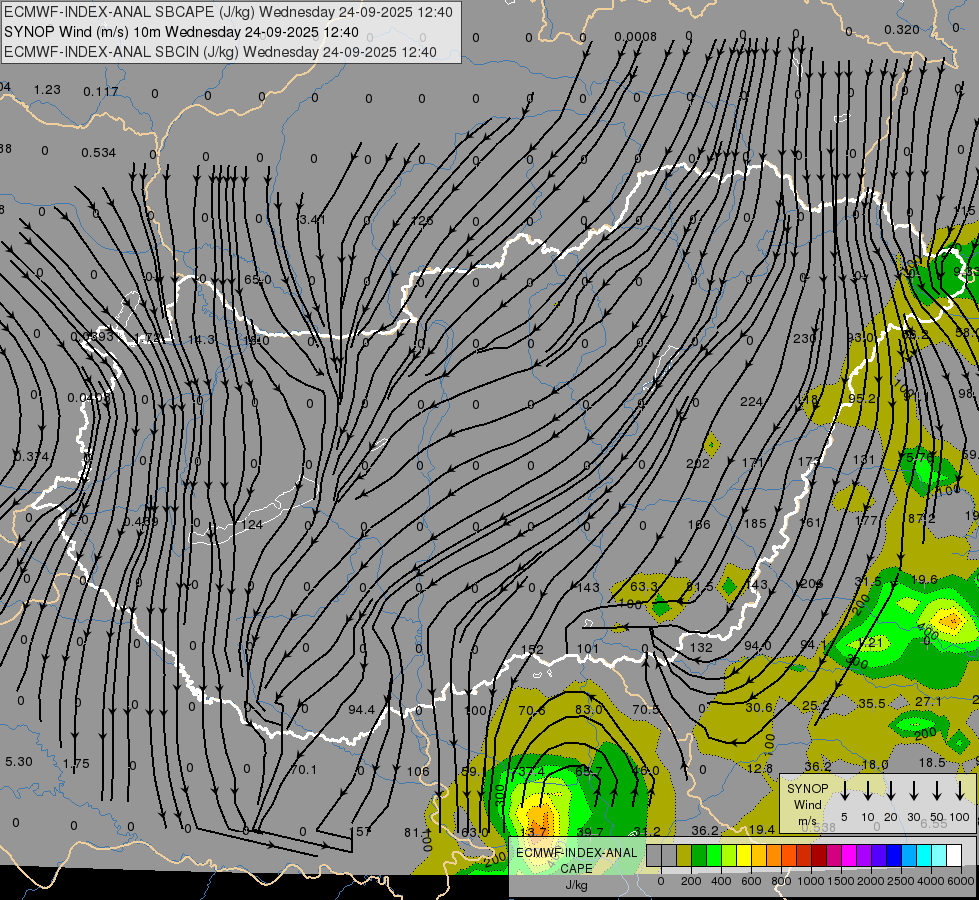
Task: Click the 121 value on the map
Action: tap(870, 643)
